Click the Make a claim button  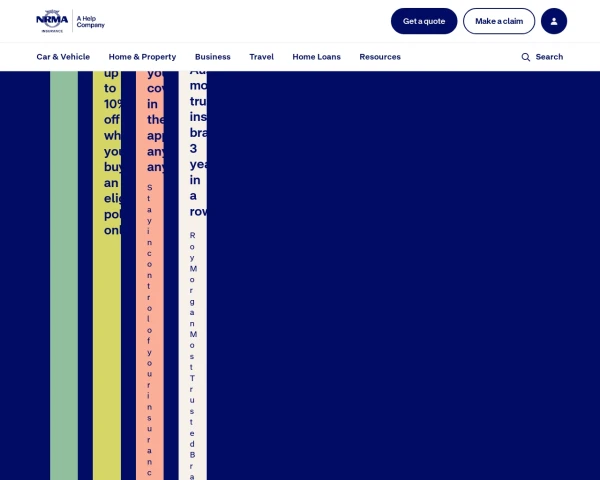point(499,21)
